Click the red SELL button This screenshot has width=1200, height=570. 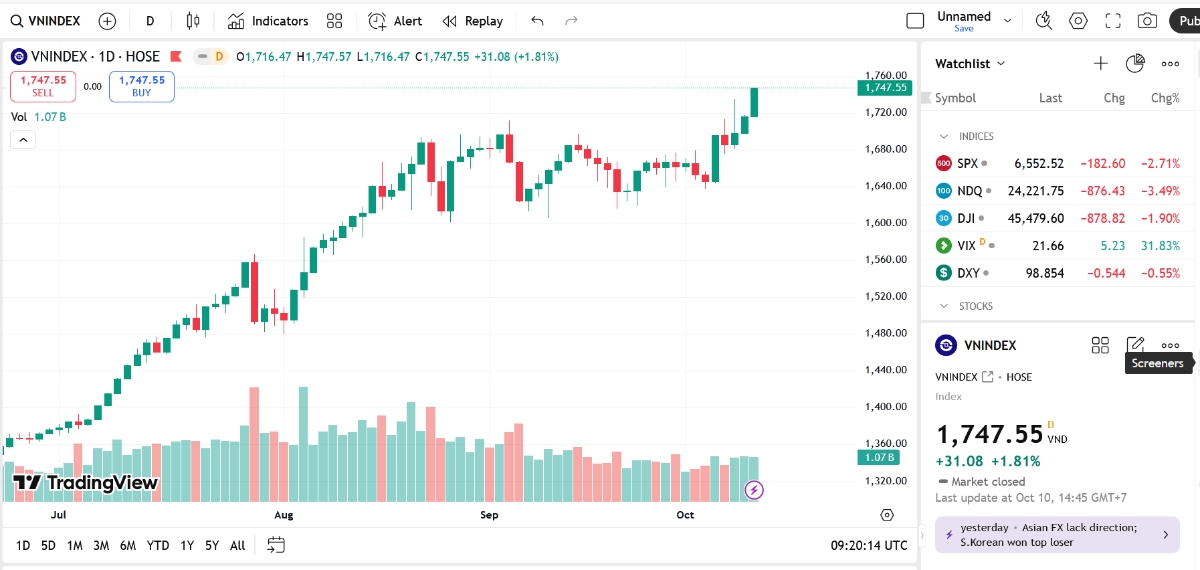click(43, 86)
